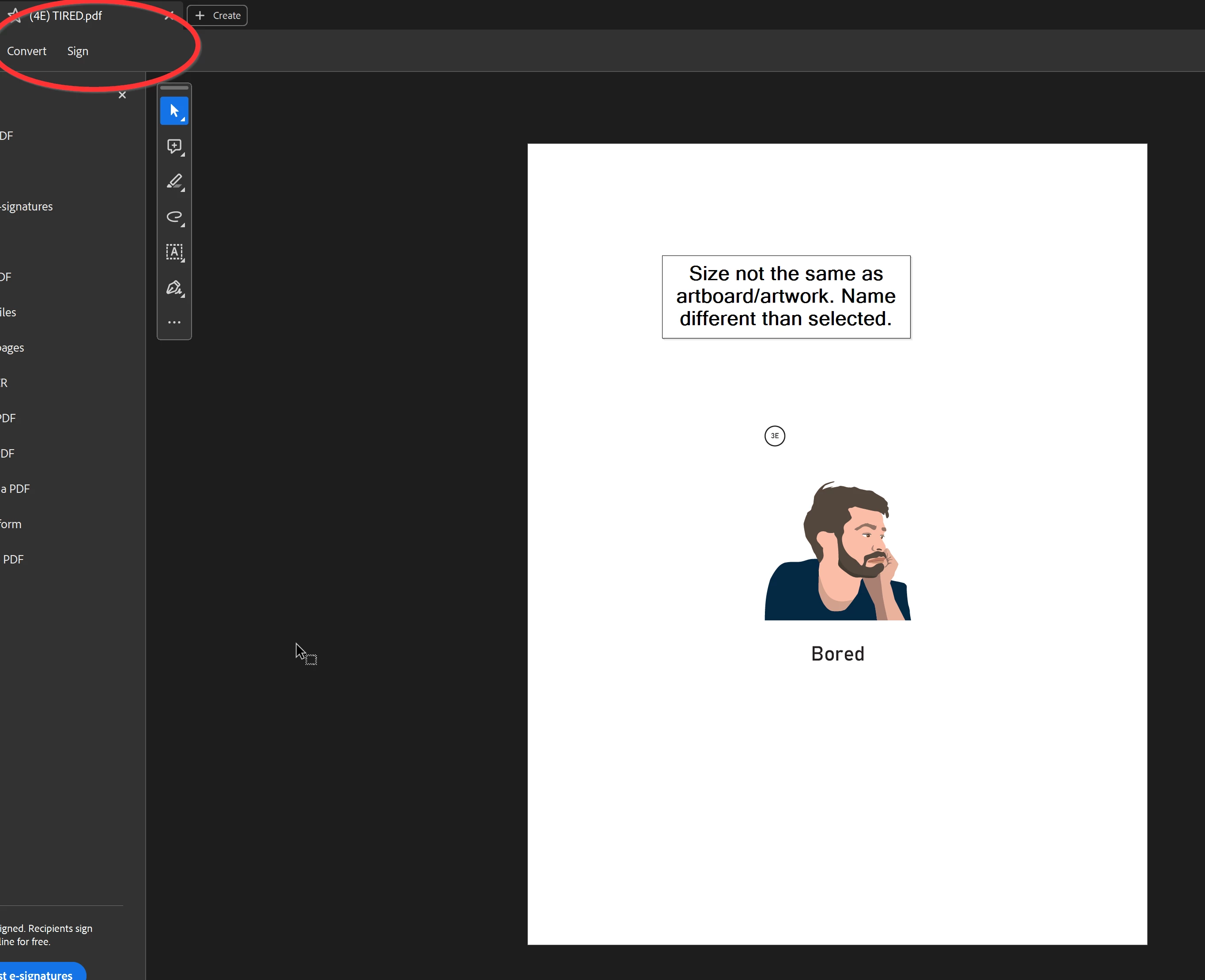Star the (4E) TIRED.pdf file
The image size is (1205, 980).
[14, 16]
